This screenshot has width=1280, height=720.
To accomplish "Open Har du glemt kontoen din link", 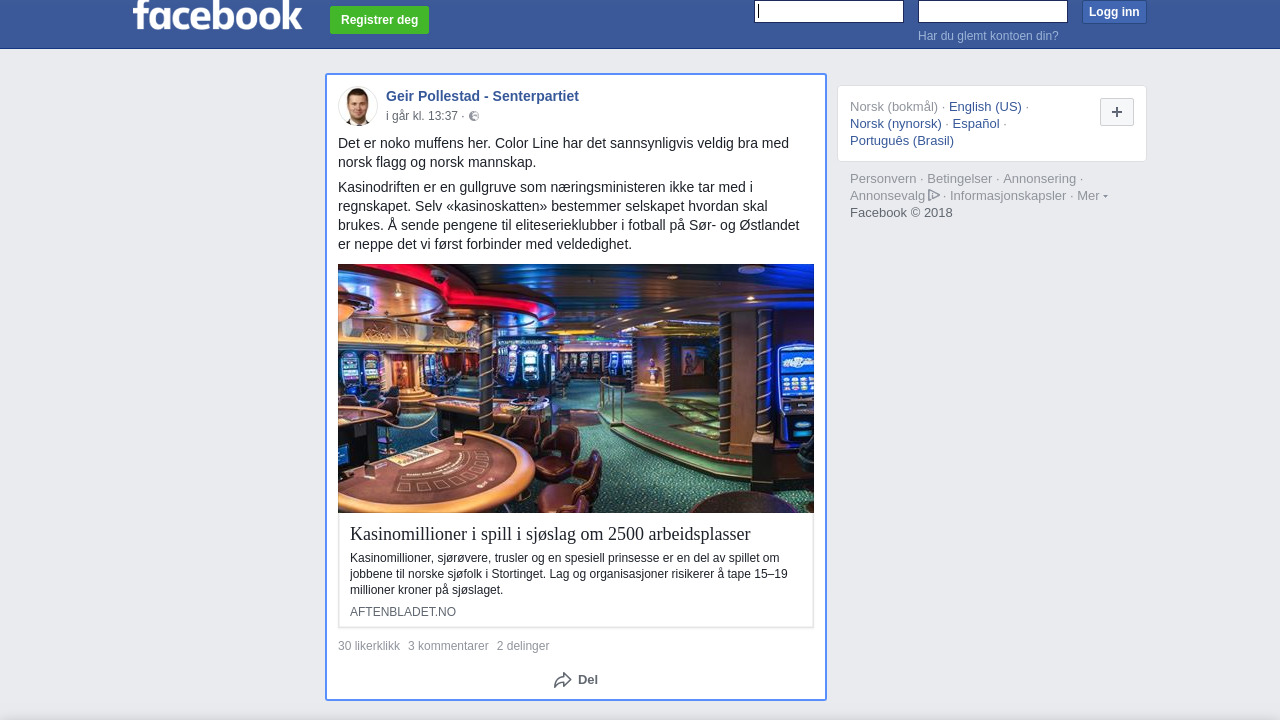I will point(988,36).
